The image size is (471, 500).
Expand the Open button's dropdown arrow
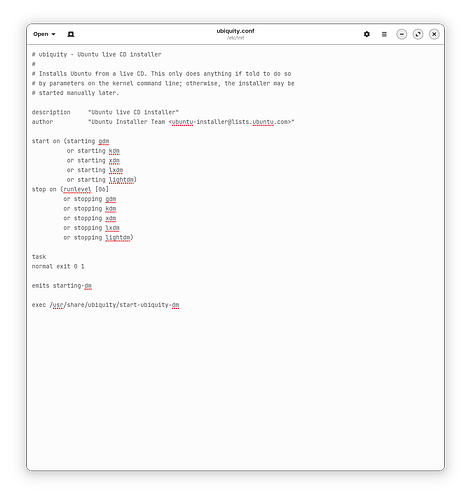coord(53,34)
